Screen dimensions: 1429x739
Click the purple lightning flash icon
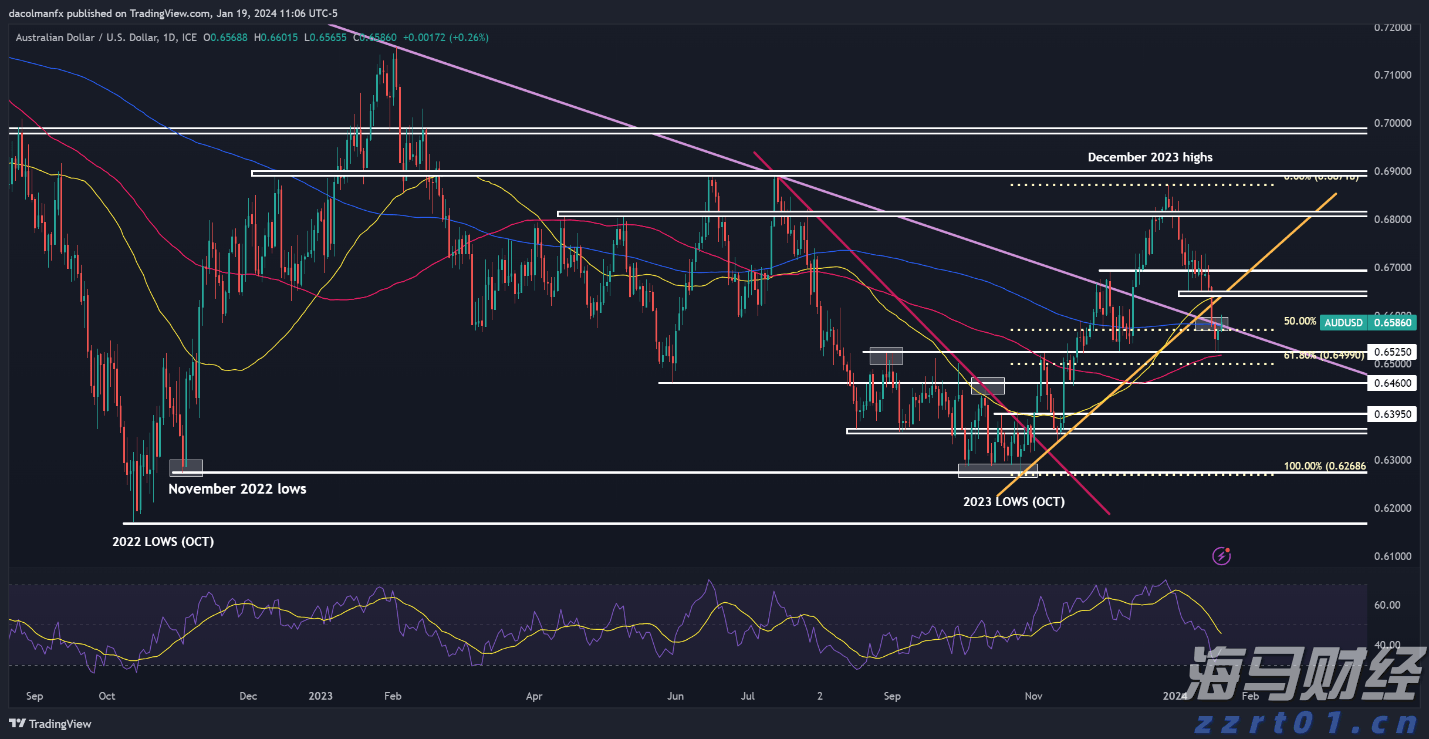tap(1221, 555)
